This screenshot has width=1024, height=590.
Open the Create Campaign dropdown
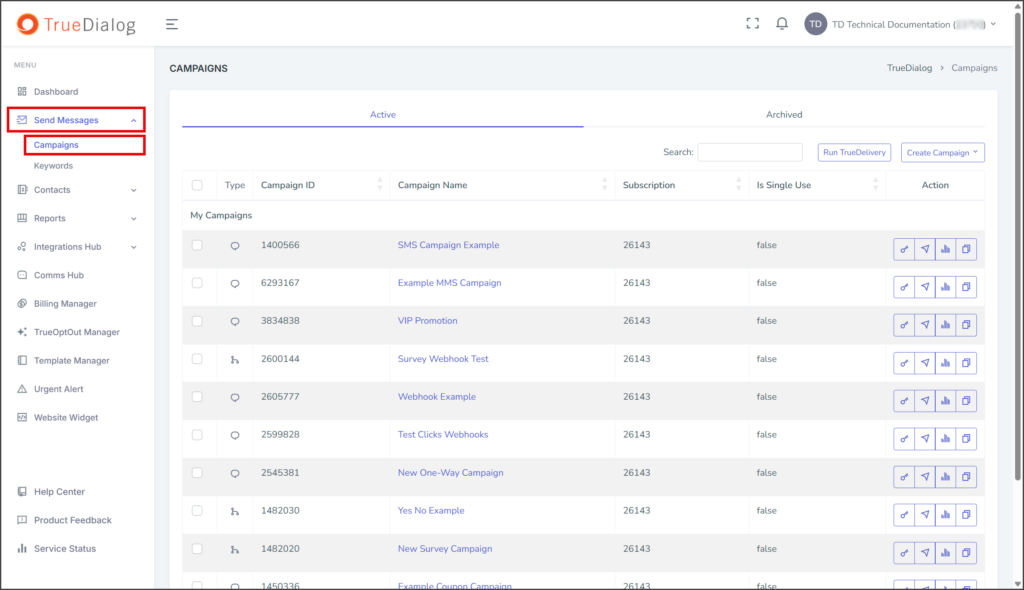942,152
